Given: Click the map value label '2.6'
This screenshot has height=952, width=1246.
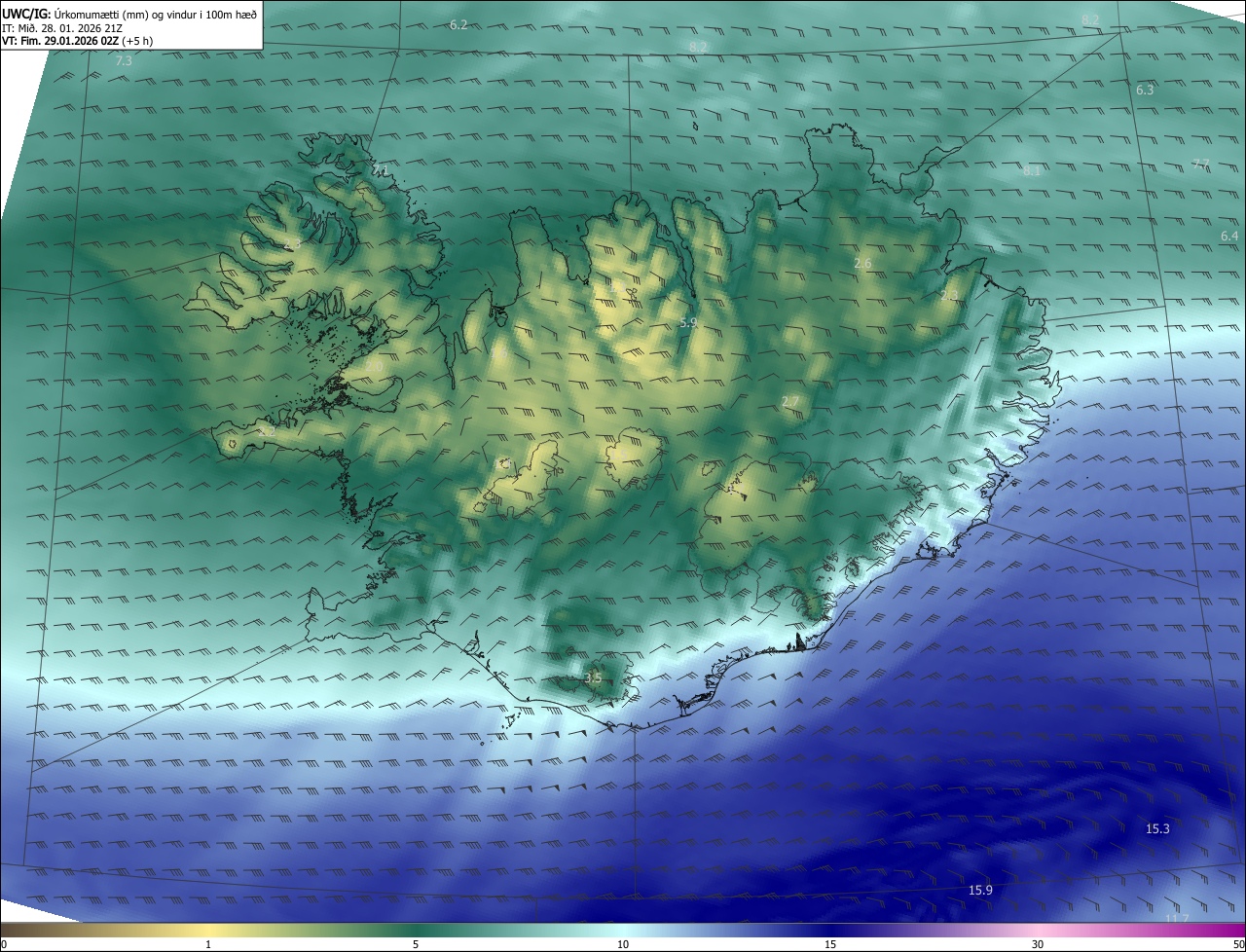Looking at the screenshot, I should [x=862, y=264].
